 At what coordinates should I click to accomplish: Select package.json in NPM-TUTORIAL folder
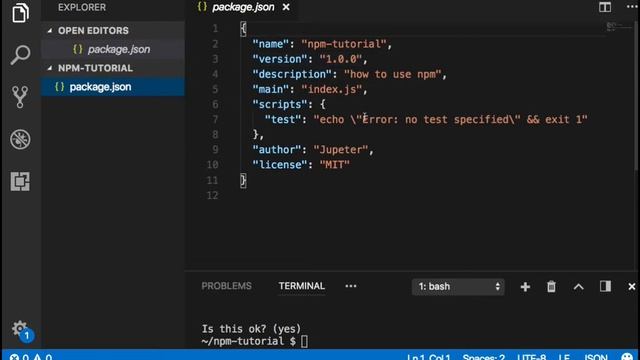pos(113,87)
